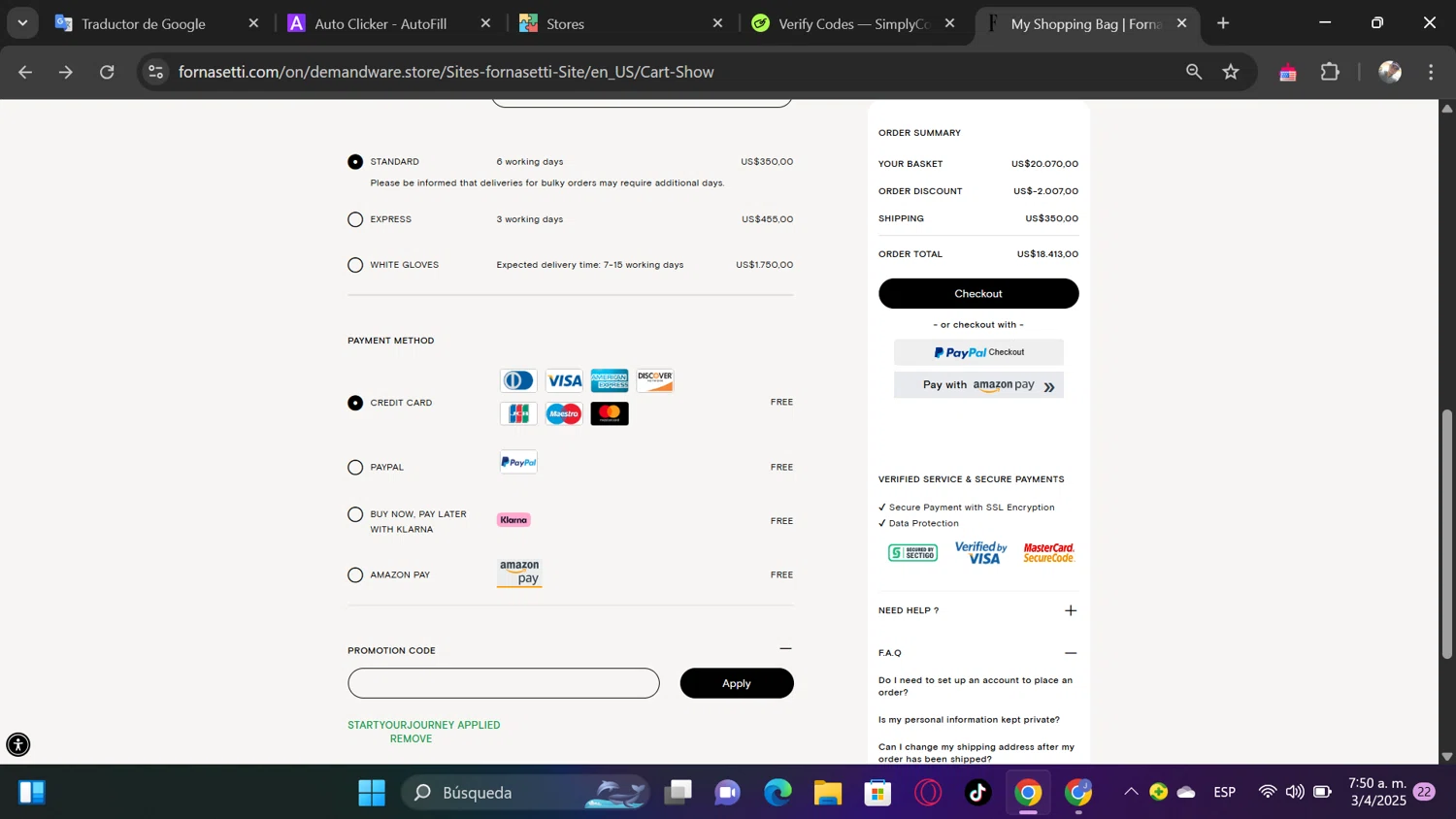The height and width of the screenshot is (819, 1456).
Task: Bookmark this page with the star icon
Action: point(1231,72)
